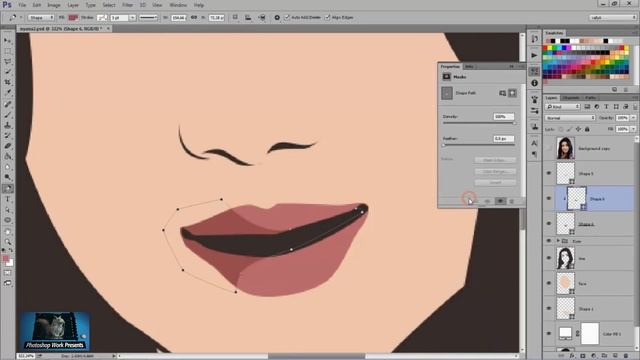This screenshot has height=360, width=640.
Task: Select the Crop tool
Action: (x=8, y=82)
